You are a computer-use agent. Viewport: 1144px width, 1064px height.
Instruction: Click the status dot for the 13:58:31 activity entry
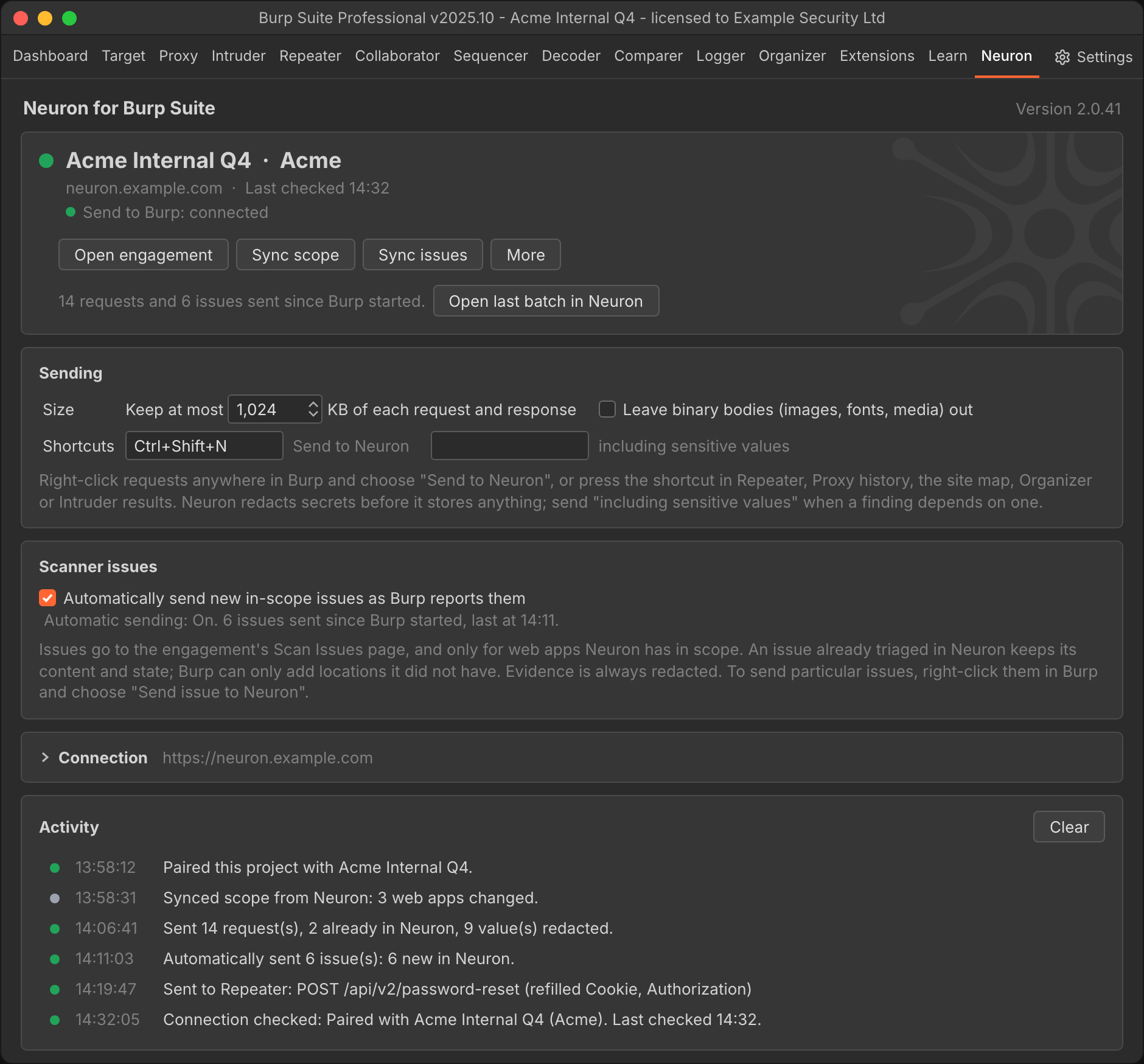point(55,898)
